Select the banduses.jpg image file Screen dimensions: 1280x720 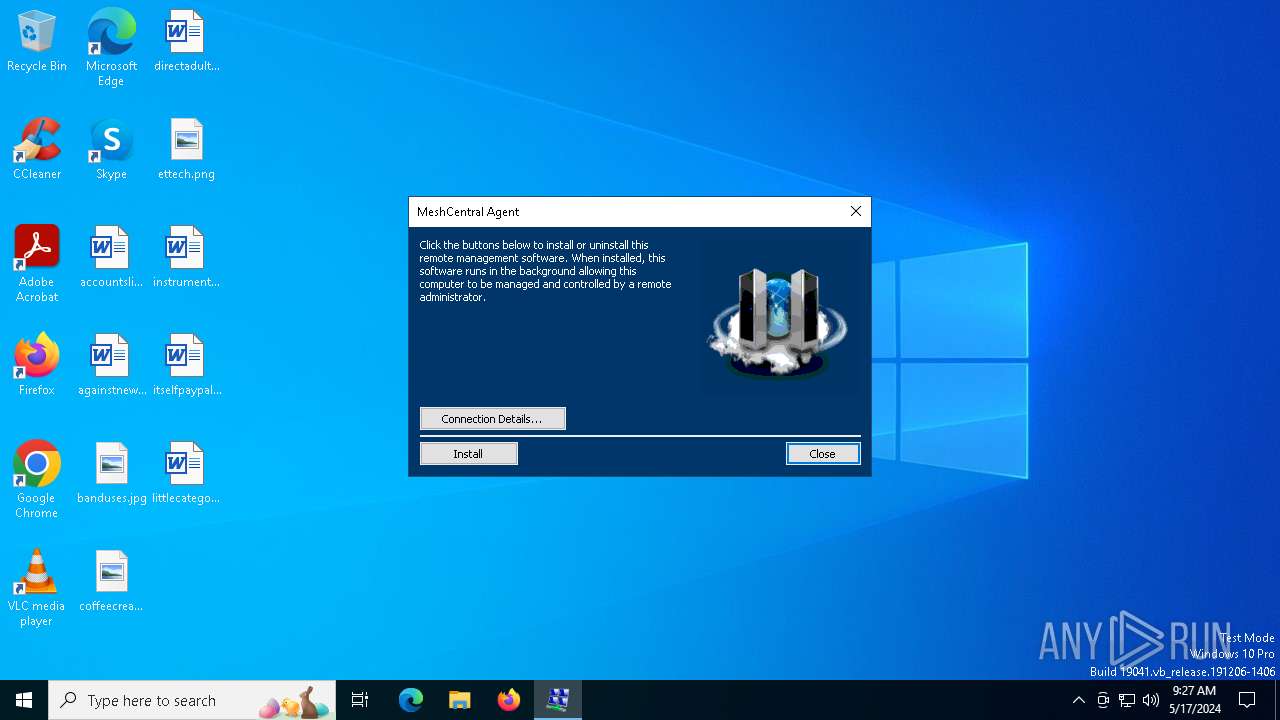tap(111, 474)
